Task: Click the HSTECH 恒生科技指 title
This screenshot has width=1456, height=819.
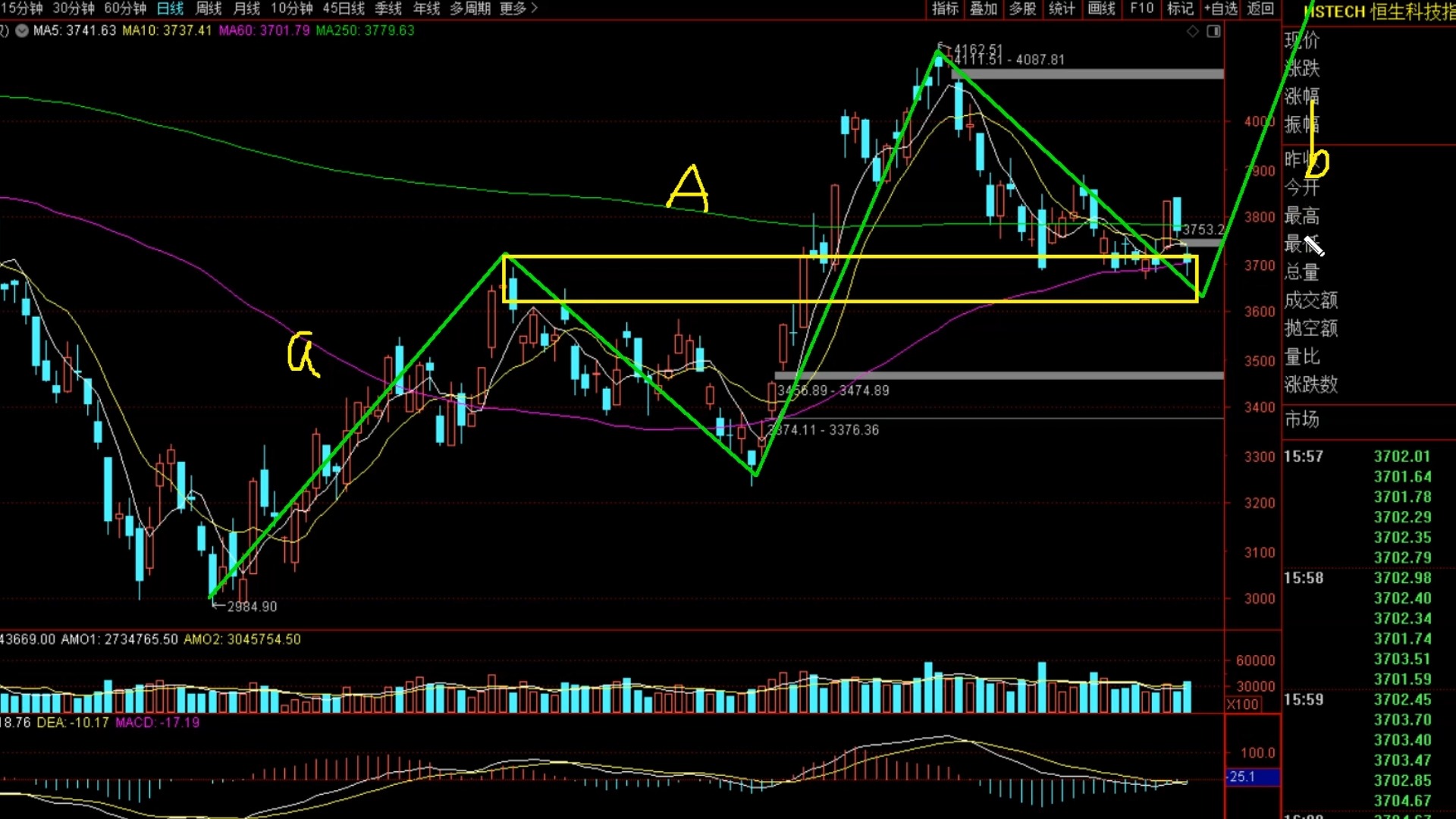Action: (x=1379, y=11)
